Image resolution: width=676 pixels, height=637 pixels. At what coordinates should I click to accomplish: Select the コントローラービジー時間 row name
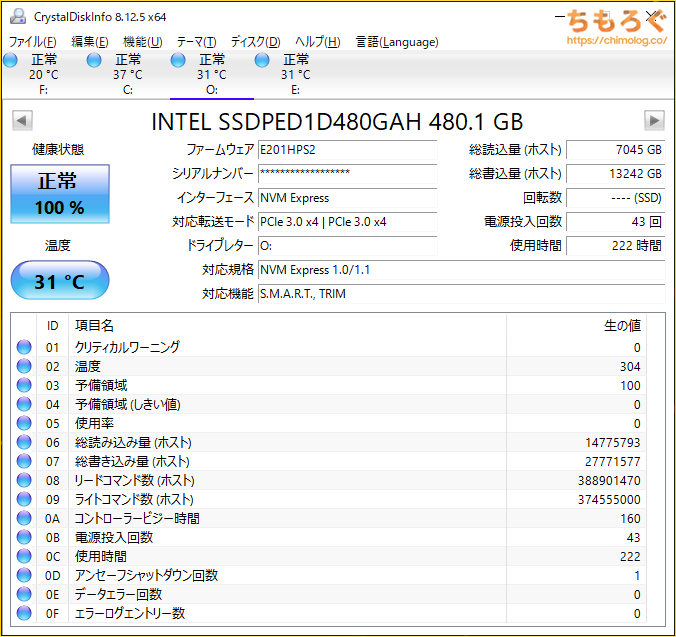(x=137, y=518)
